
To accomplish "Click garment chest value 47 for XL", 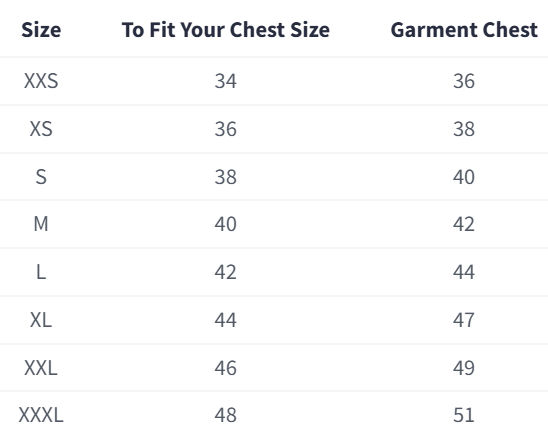I will (464, 320).
